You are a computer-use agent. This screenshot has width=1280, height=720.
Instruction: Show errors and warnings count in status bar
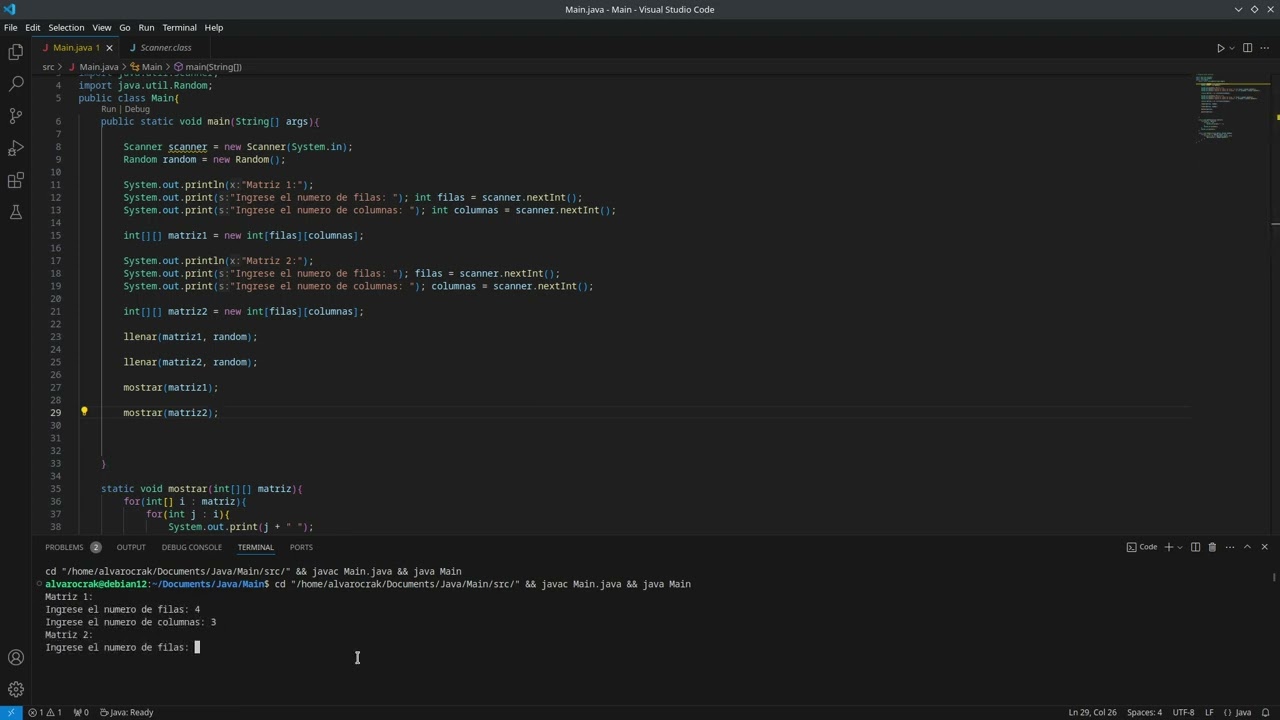click(x=45, y=712)
